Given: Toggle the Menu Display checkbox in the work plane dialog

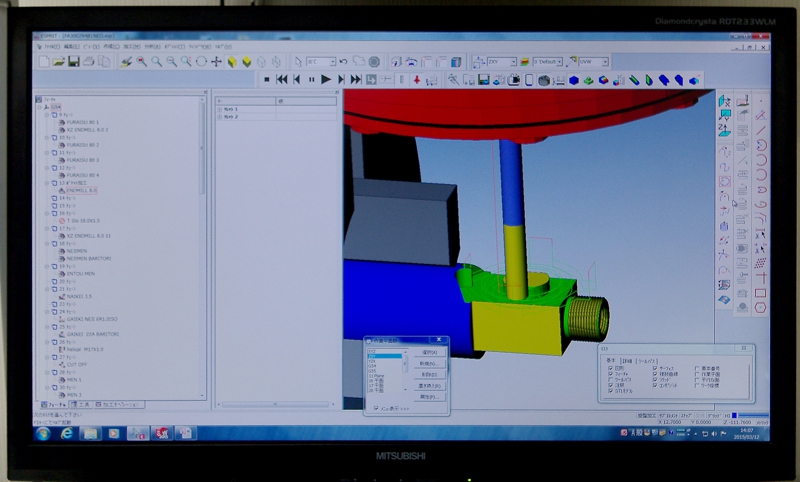Looking at the screenshot, I should click(376, 409).
